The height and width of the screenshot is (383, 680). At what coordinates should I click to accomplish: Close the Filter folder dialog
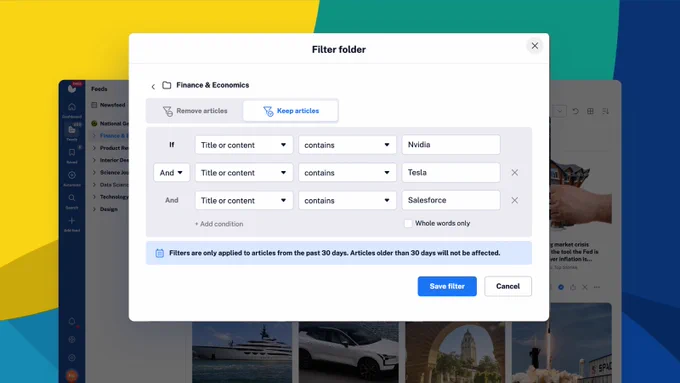tap(535, 46)
